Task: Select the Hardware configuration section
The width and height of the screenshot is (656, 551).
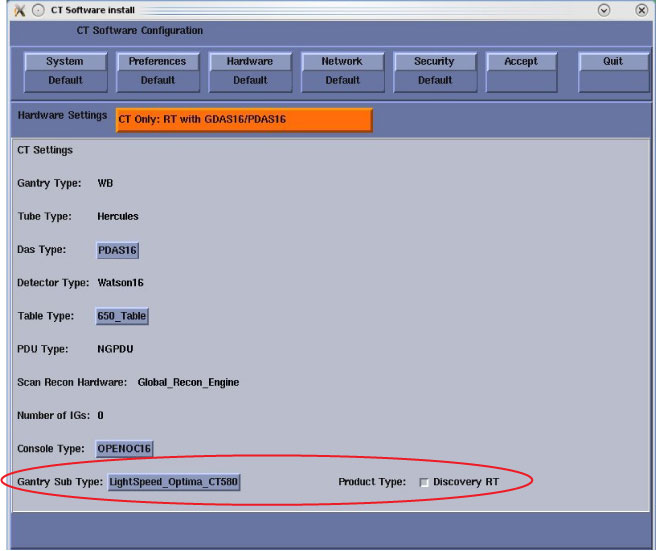Action: (250, 62)
